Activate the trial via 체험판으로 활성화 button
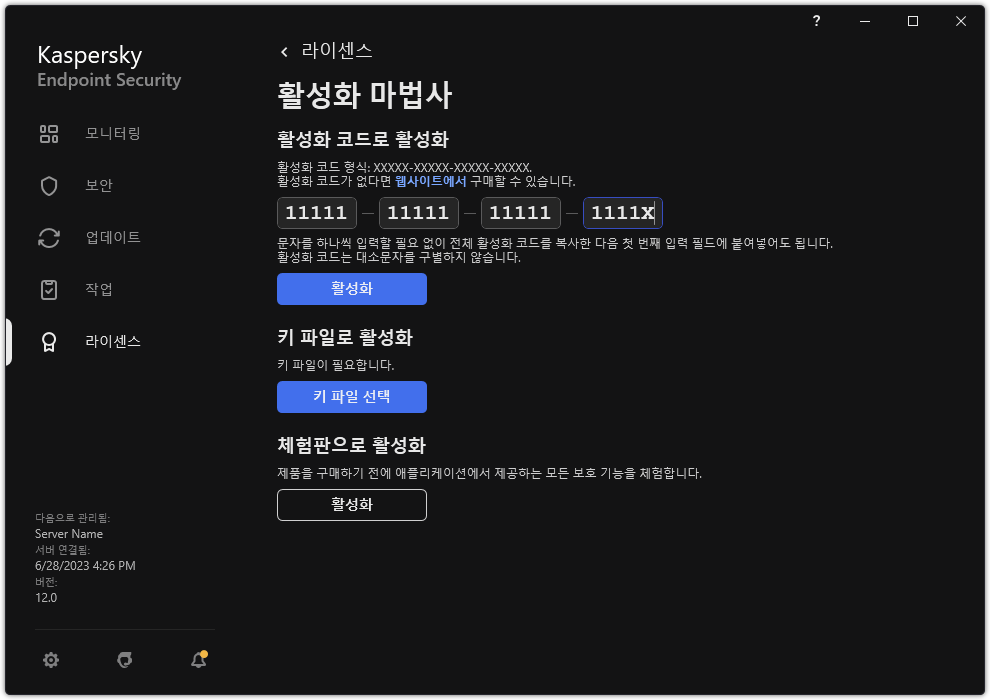The height and width of the screenshot is (700, 990). (351, 505)
